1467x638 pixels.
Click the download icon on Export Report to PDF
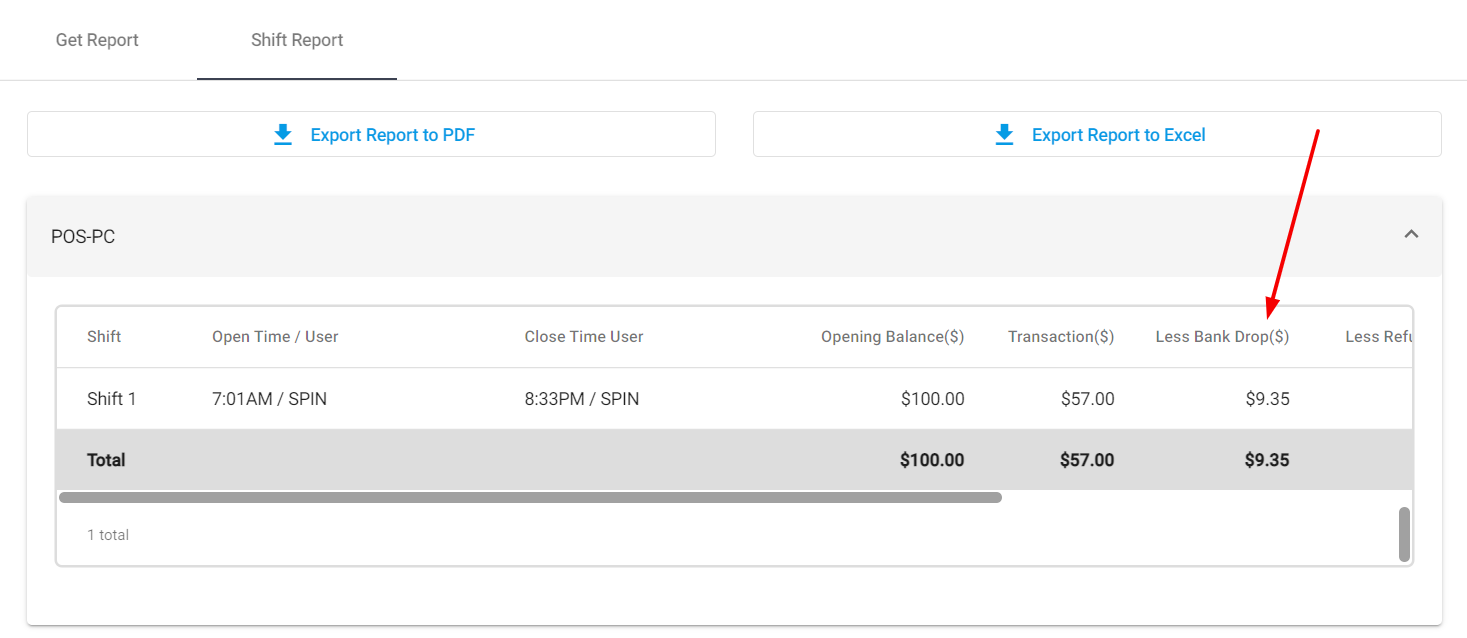283,134
